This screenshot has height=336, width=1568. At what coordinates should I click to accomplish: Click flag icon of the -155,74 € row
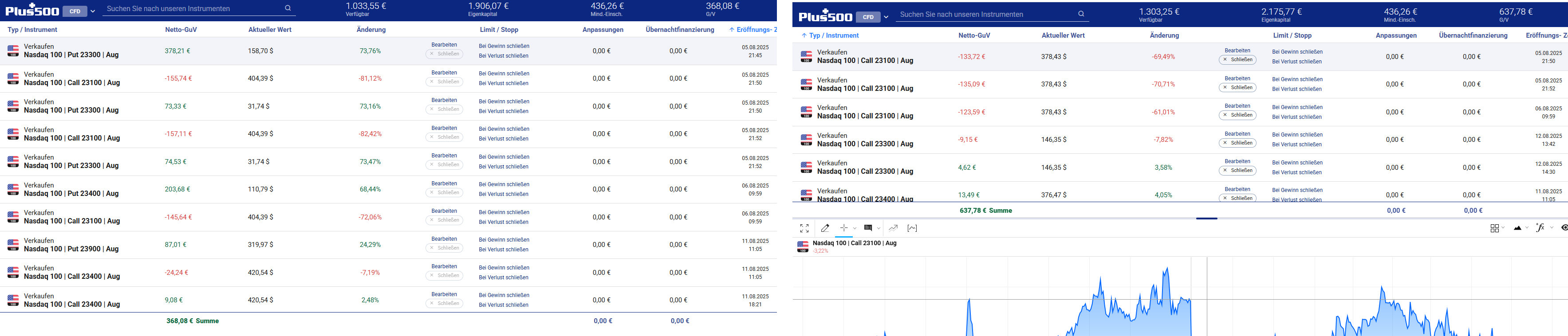pyautogui.click(x=13, y=79)
